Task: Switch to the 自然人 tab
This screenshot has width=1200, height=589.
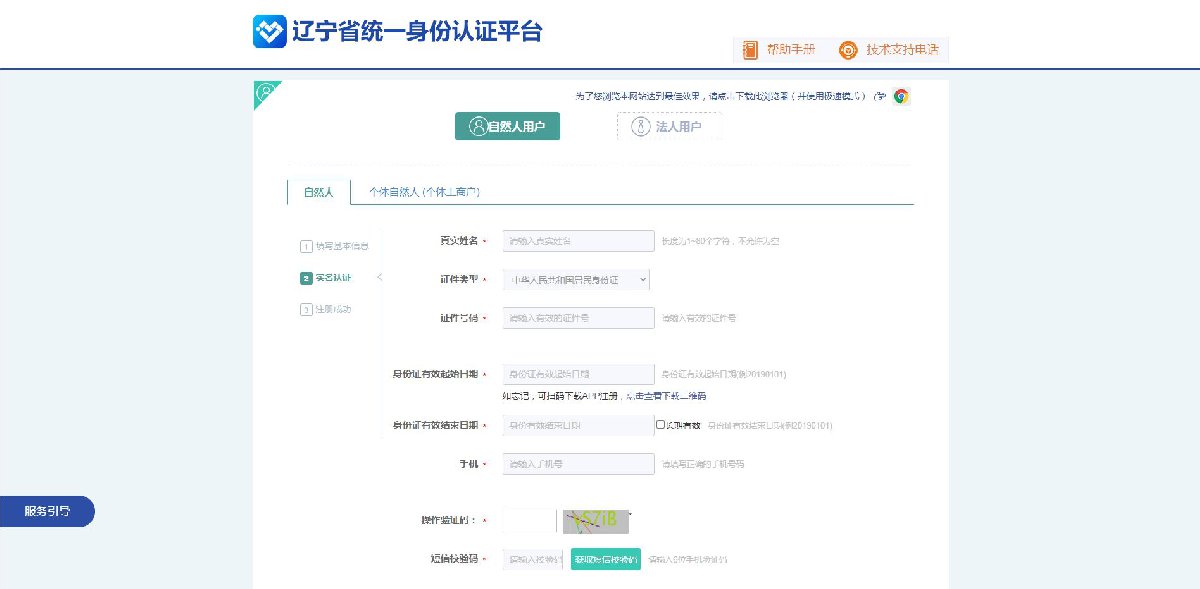Action: pos(319,191)
